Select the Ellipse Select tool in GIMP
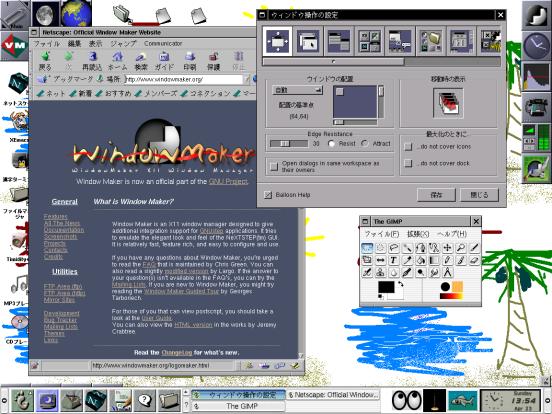This screenshot has height=414, width=552. click(x=381, y=248)
